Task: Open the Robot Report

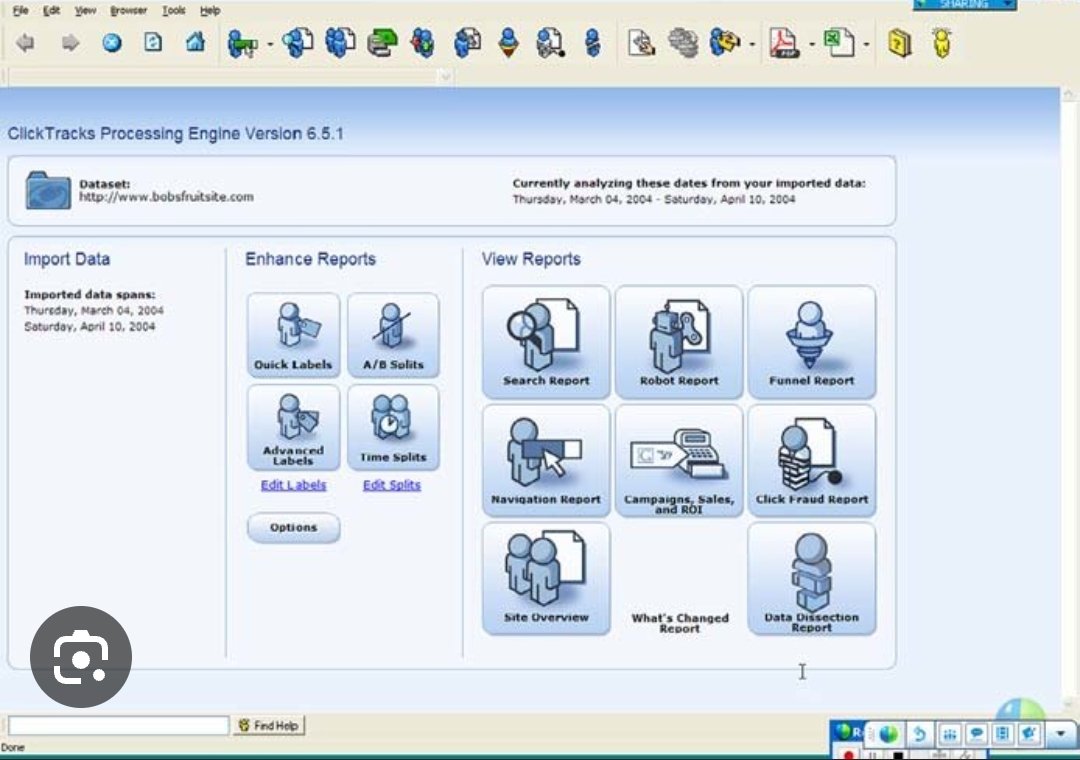Action: click(679, 342)
